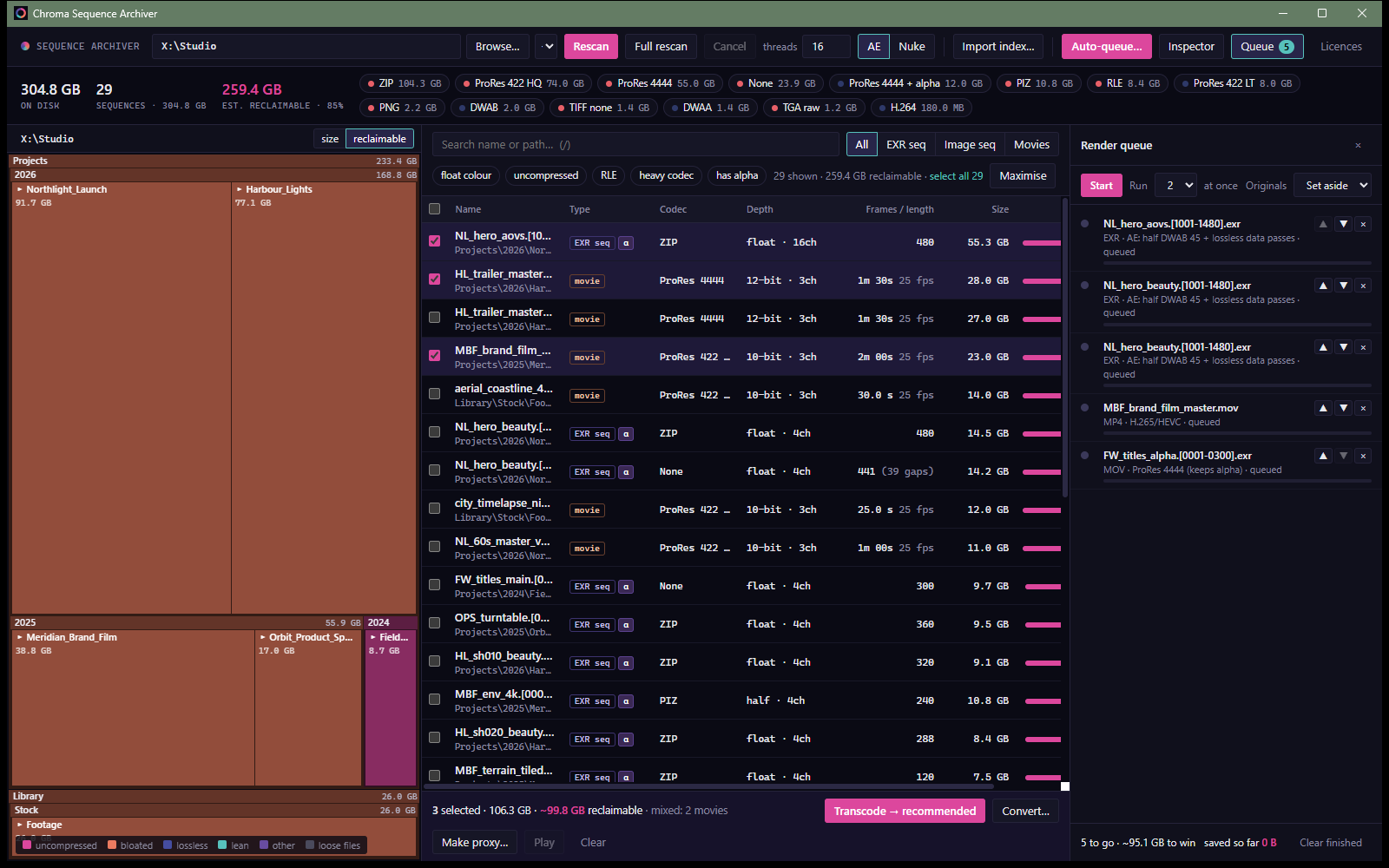Expand the Harbour_Lights treemap folder
1389x868 pixels.
(240, 189)
